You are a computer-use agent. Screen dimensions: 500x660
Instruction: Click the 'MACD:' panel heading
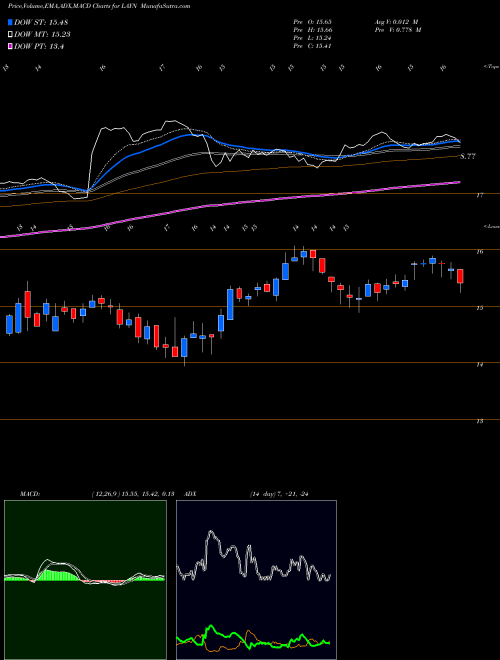[30, 494]
